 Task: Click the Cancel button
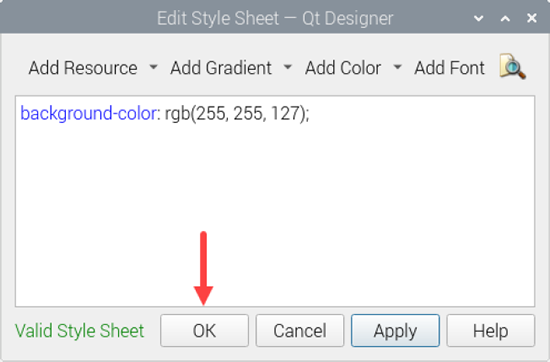point(300,330)
